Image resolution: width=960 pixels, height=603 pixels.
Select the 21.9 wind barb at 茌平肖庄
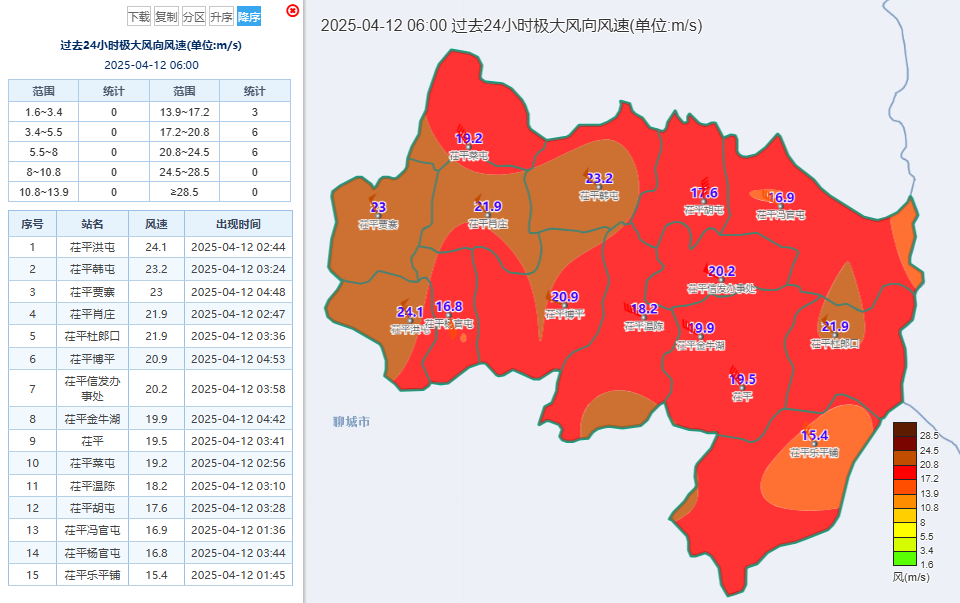[485, 205]
